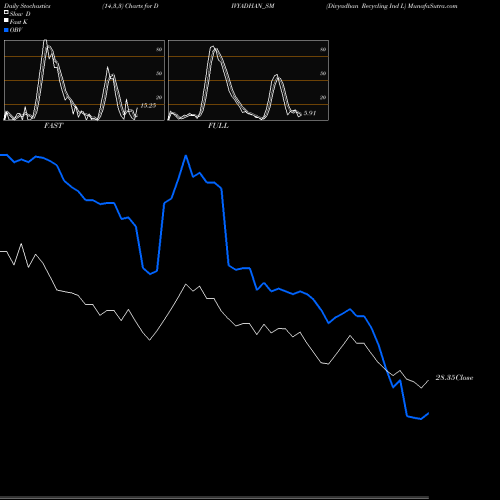Click the end point of the blue OBV line
The image size is (500, 500).
(428, 413)
